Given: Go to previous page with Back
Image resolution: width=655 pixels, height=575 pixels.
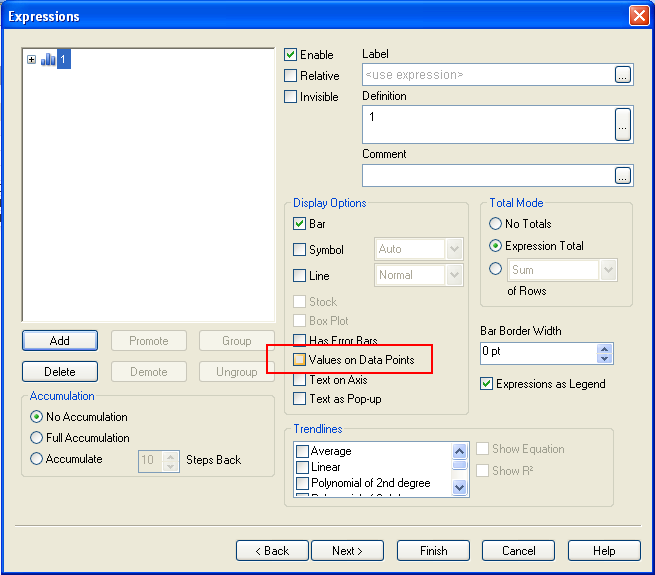Looking at the screenshot, I should tap(272, 551).
